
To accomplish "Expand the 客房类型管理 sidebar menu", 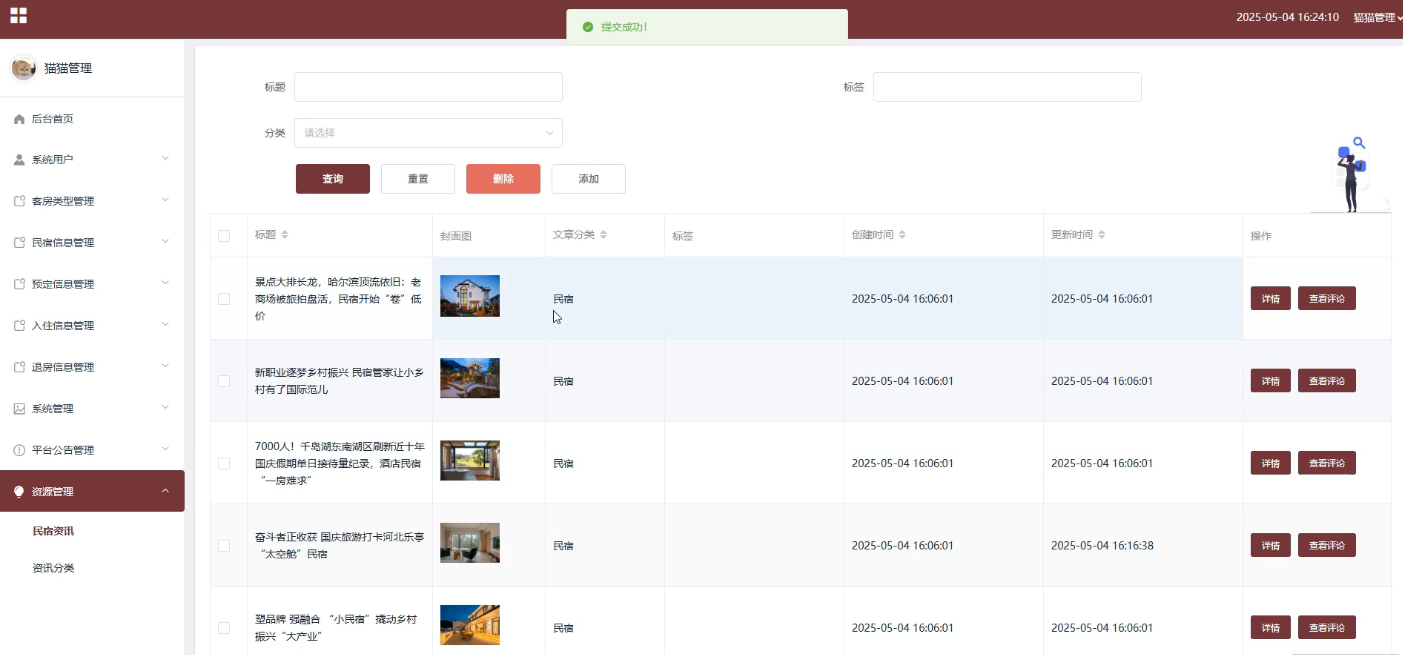I will click(x=92, y=201).
